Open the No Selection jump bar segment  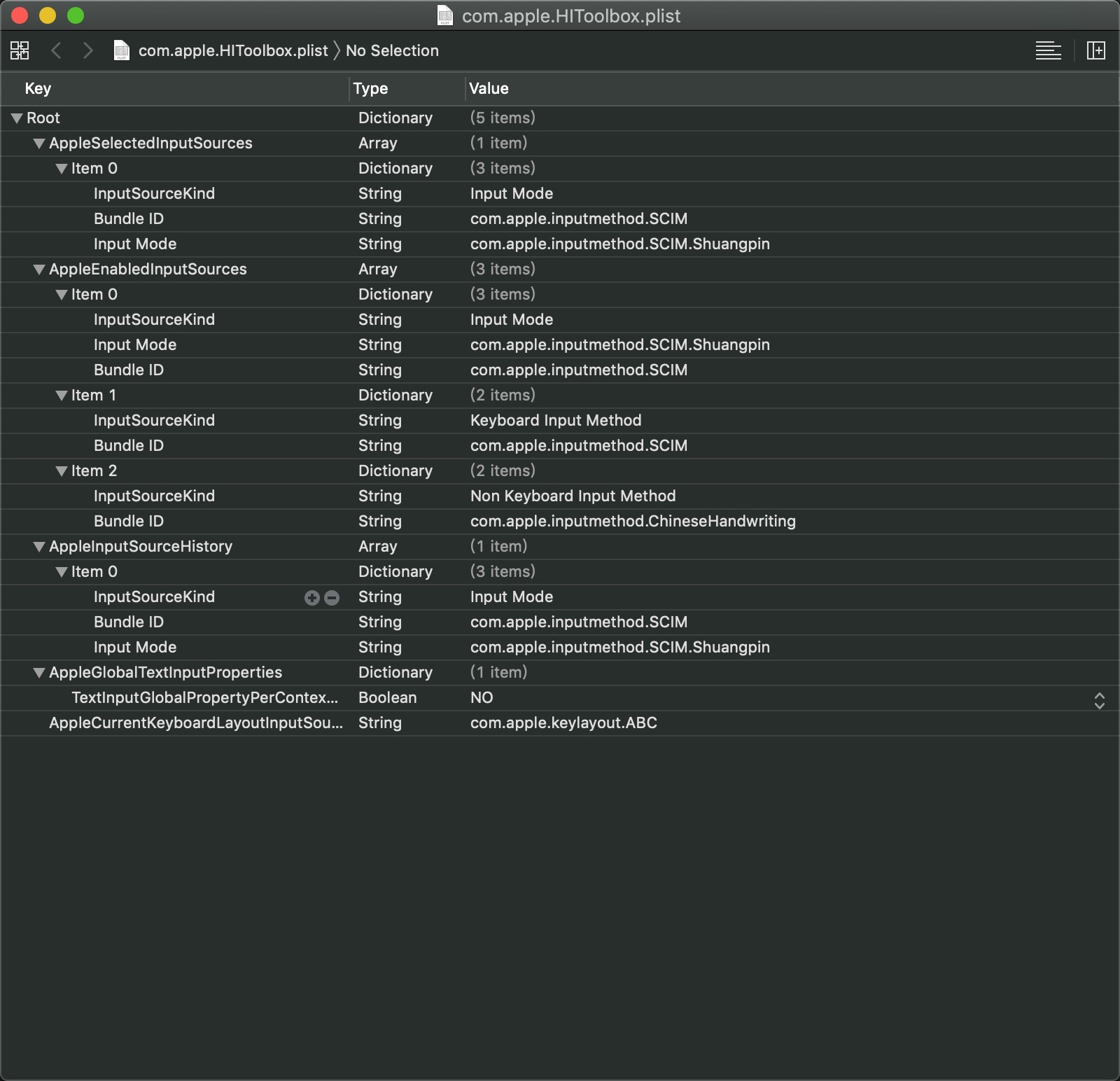coord(392,50)
